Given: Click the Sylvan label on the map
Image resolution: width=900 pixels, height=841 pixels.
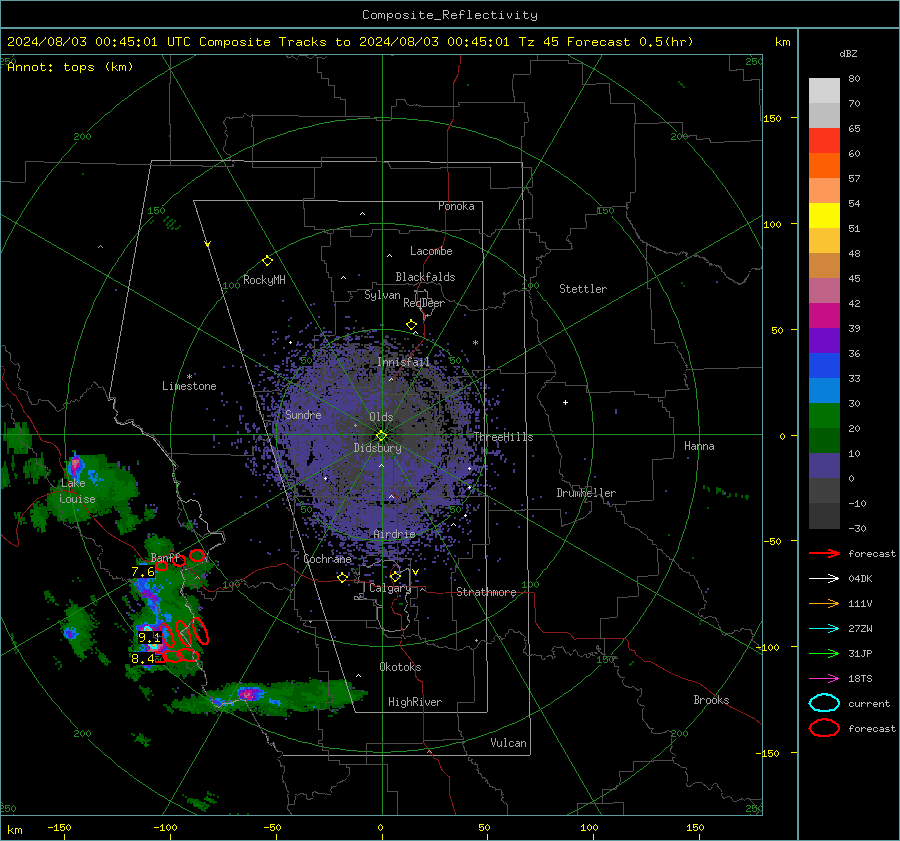Looking at the screenshot, I should click(382, 295).
